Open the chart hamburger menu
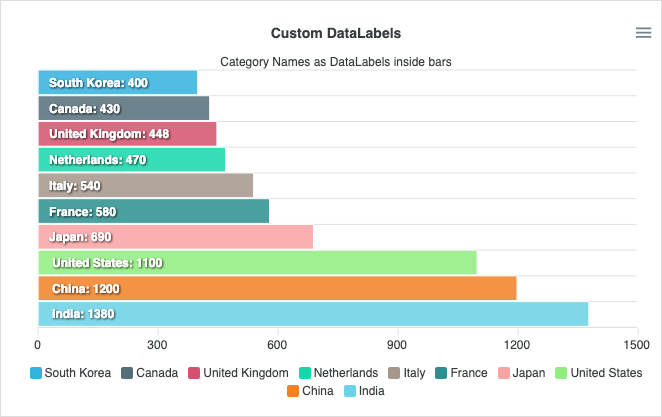The width and height of the screenshot is (662, 417). pyautogui.click(x=643, y=33)
